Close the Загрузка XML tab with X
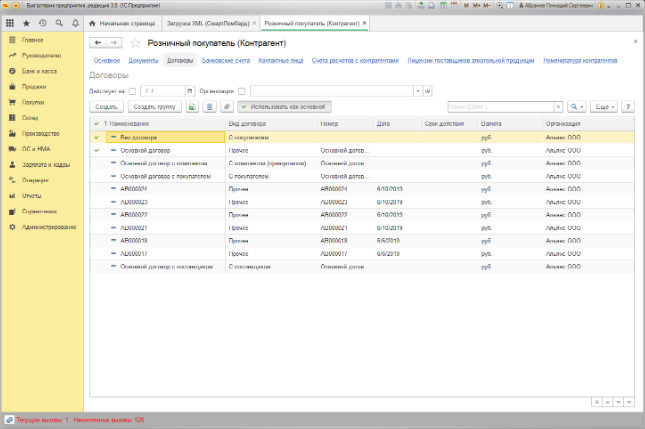This screenshot has width=645, height=429. 254,23
